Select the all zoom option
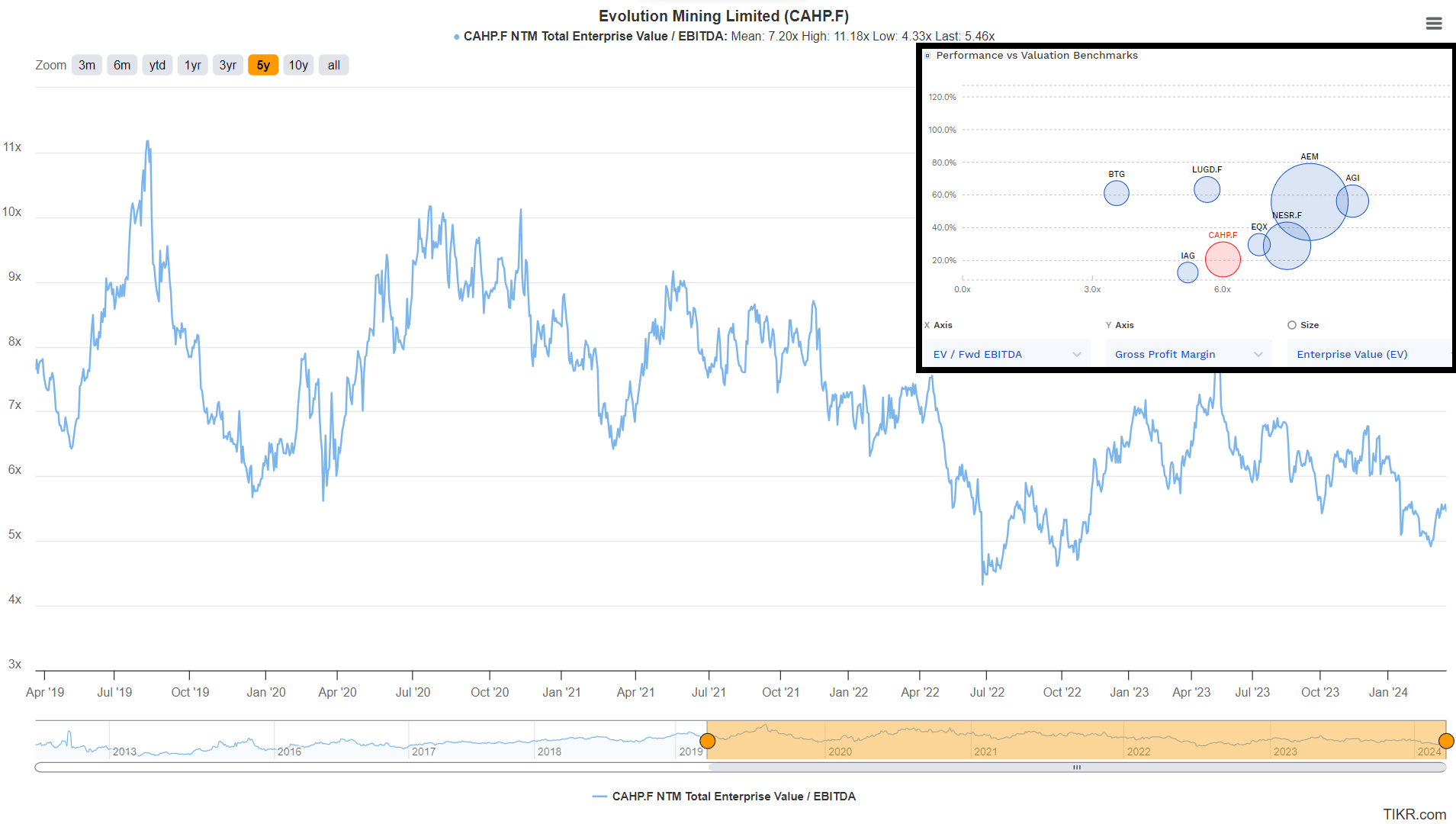This screenshot has height=824, width=1456. tap(333, 65)
